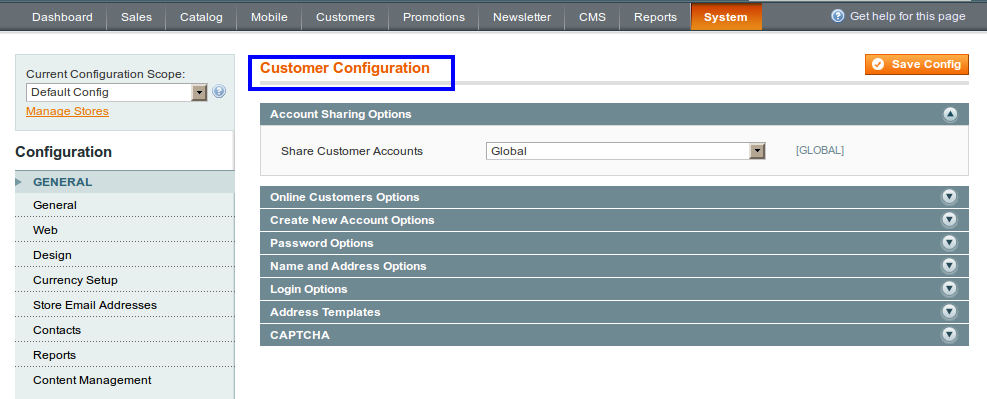
Task: Expand Address Templates arrow icon
Action: pos(949,312)
